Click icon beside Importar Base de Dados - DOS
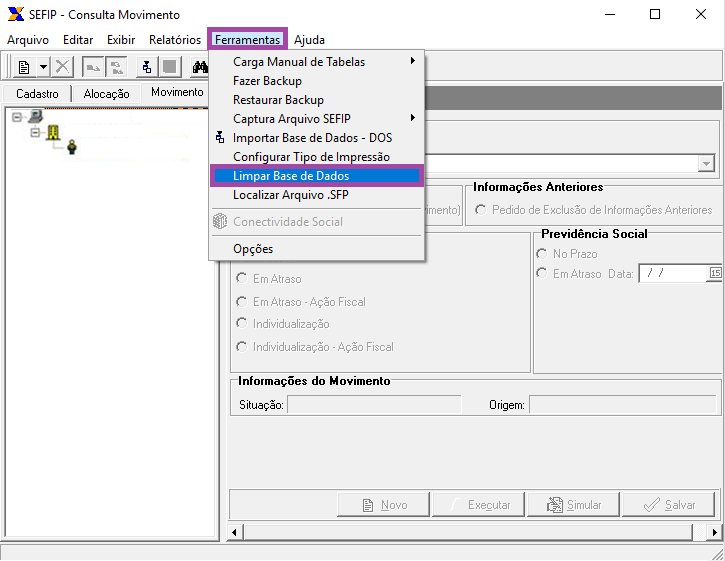Viewport: 725px width, 561px height. click(221, 137)
